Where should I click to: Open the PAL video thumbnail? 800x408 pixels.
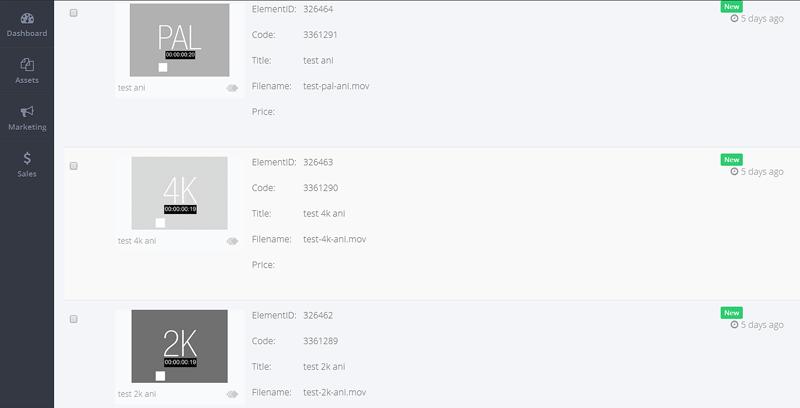[x=180, y=40]
